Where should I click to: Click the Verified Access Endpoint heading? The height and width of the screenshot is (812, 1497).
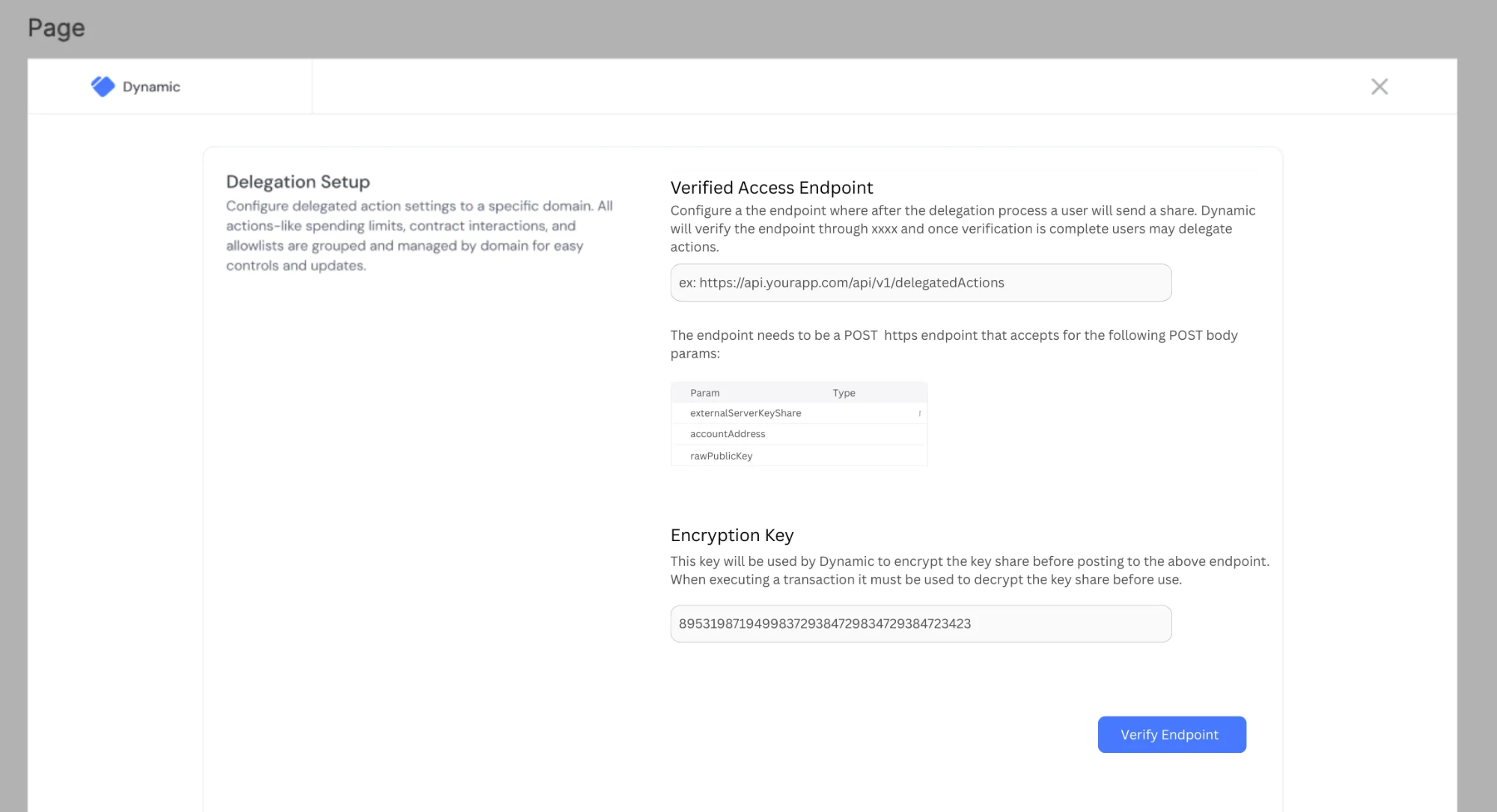point(771,188)
